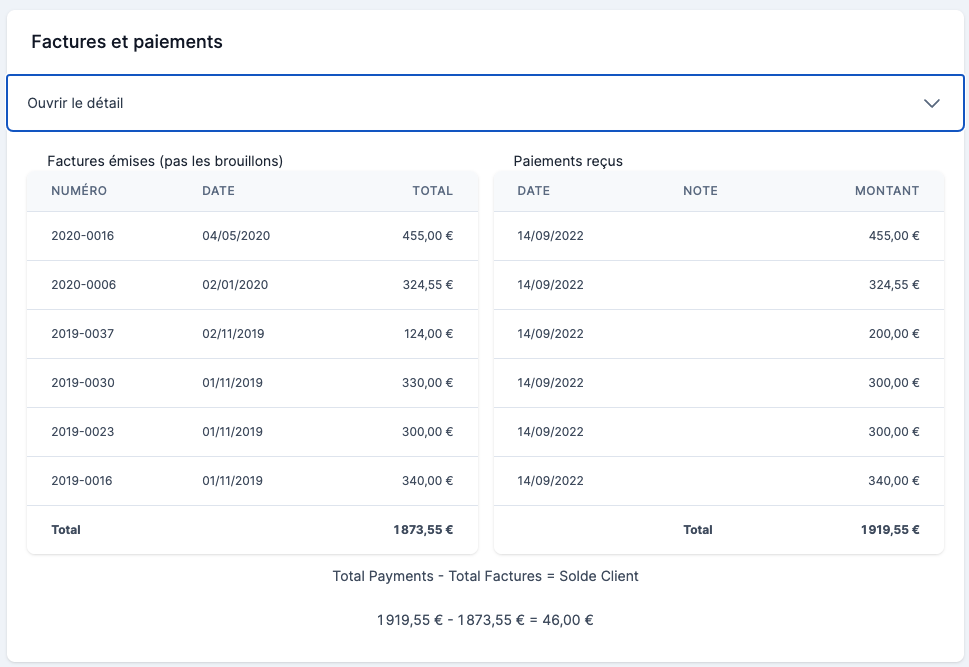Click invoice 2019-0023 row

click(83, 432)
